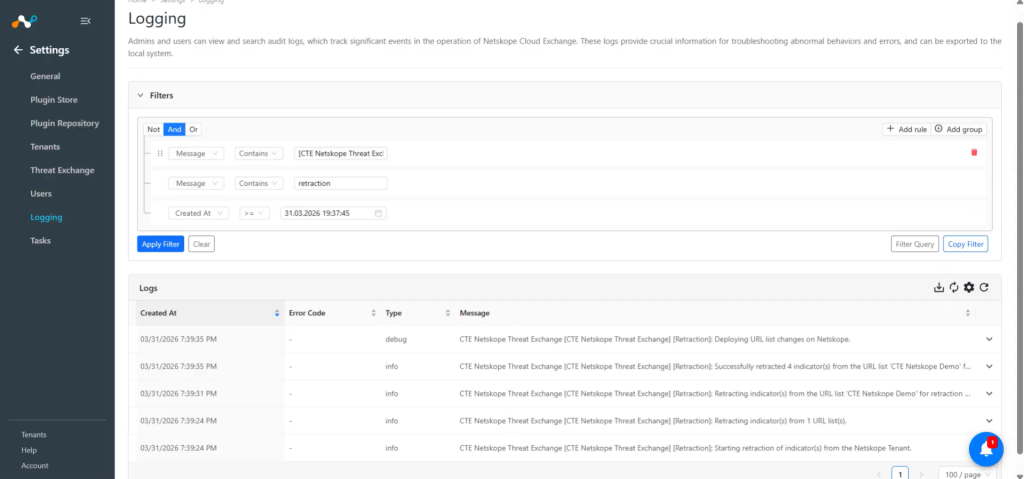The image size is (1024, 479).
Task: Click the Filter Query button
Action: click(x=915, y=244)
